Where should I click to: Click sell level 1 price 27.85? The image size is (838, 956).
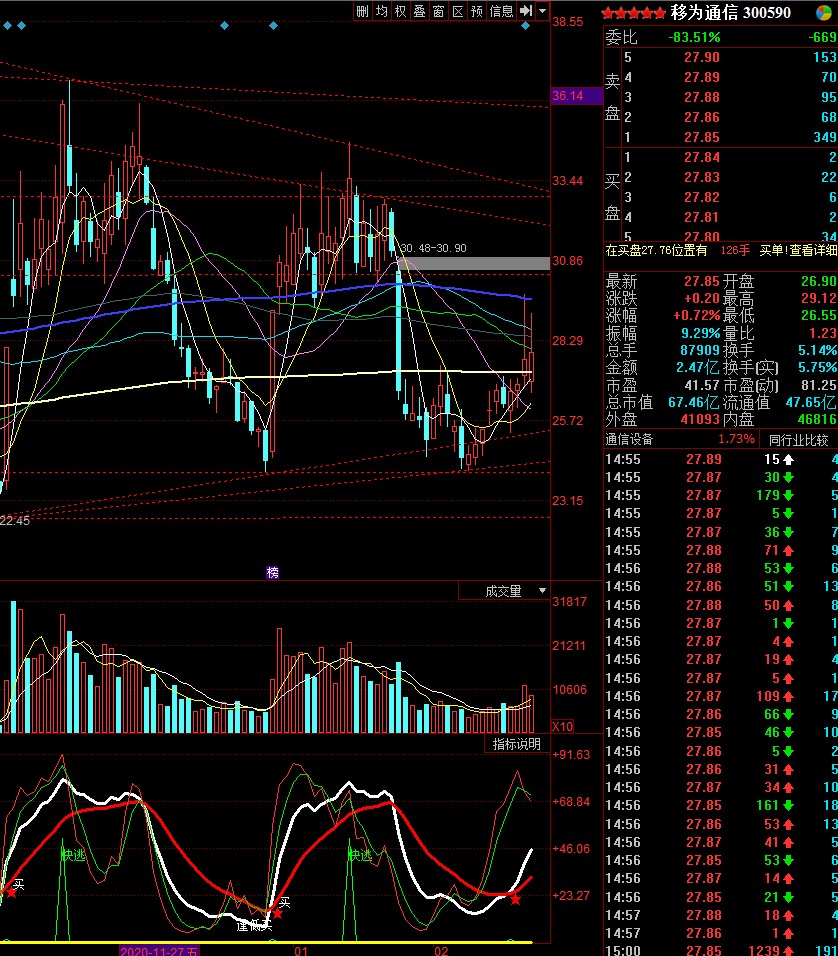[x=701, y=137]
